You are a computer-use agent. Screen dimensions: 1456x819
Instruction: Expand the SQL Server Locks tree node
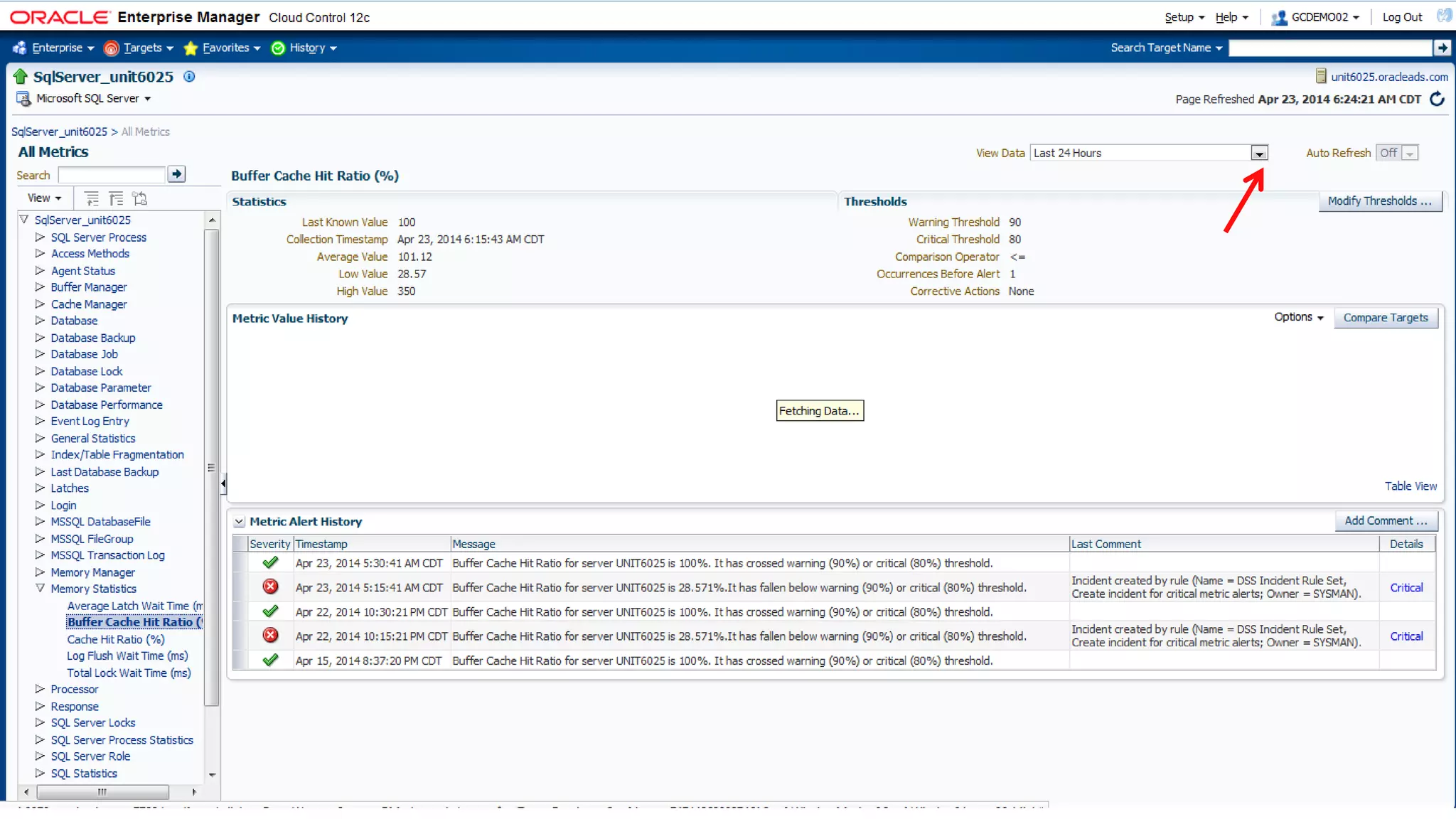[40, 722]
